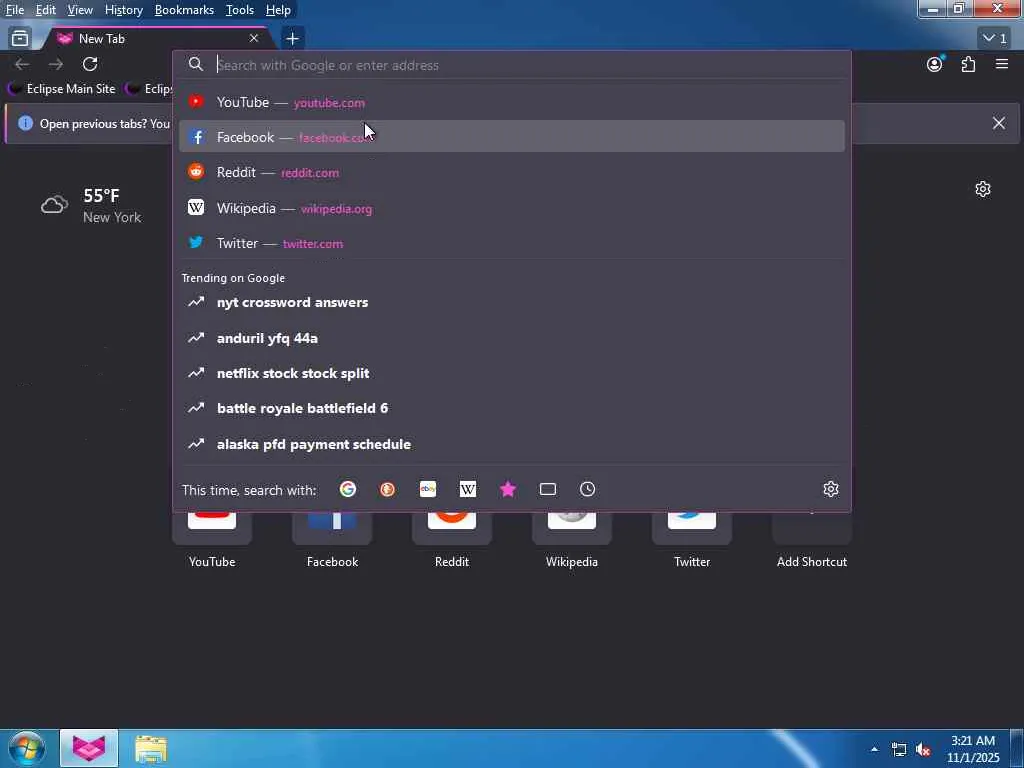Open the Tools menu
The width and height of the screenshot is (1024, 768).
tap(240, 10)
